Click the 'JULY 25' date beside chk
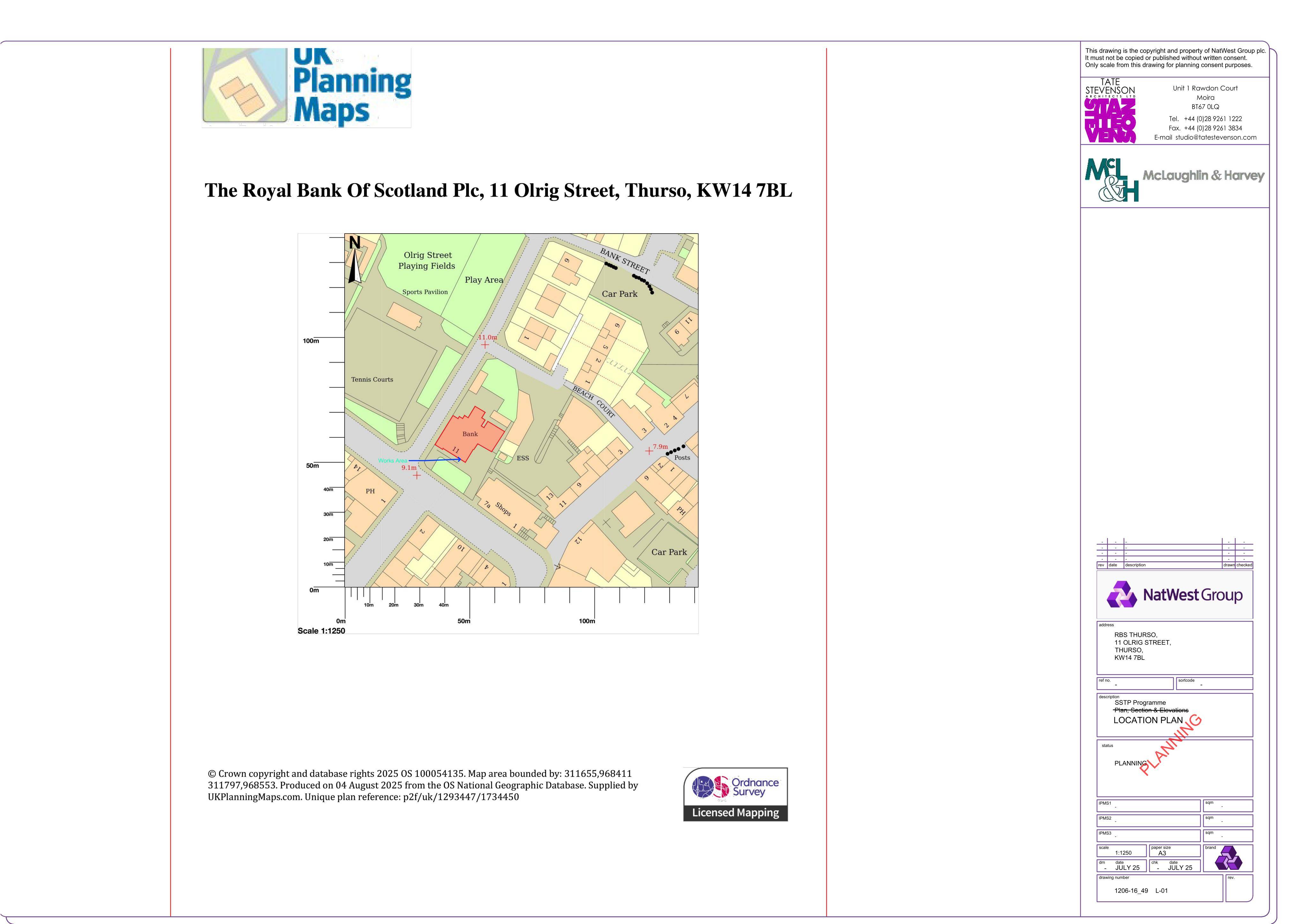This screenshot has width=1307, height=924. click(x=1180, y=868)
